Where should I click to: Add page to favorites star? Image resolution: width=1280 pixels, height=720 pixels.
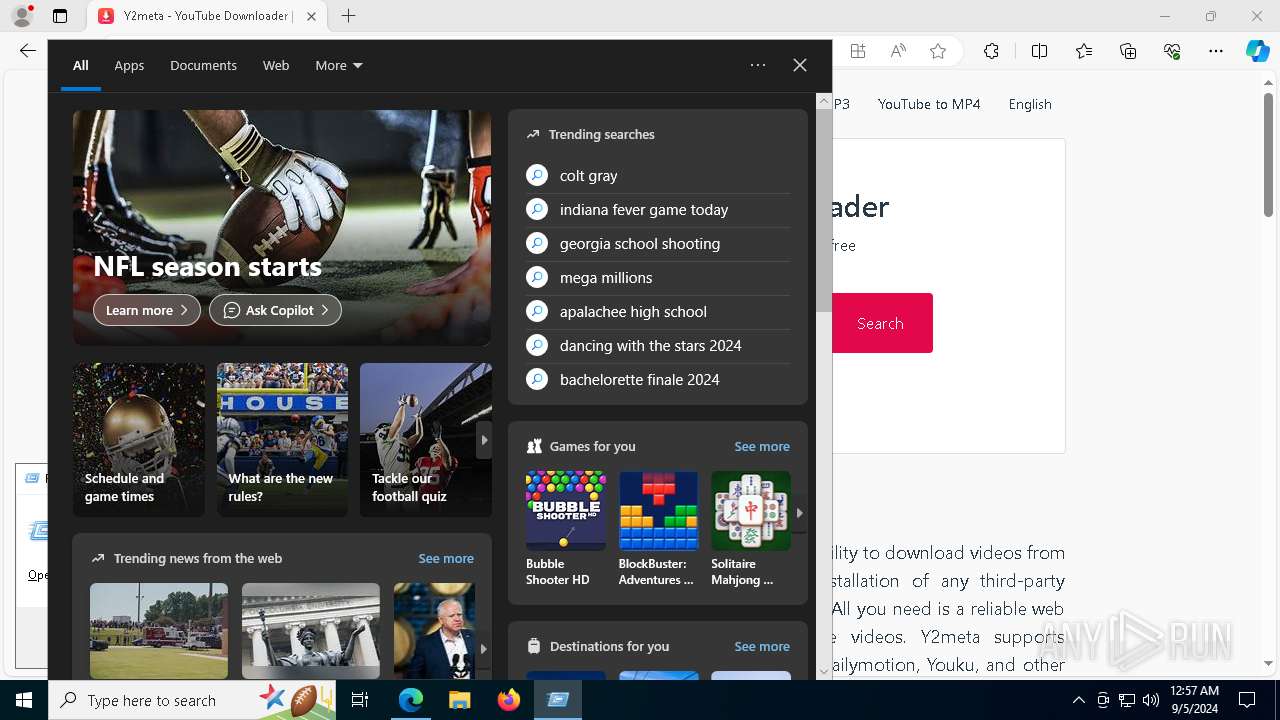coord(938,51)
